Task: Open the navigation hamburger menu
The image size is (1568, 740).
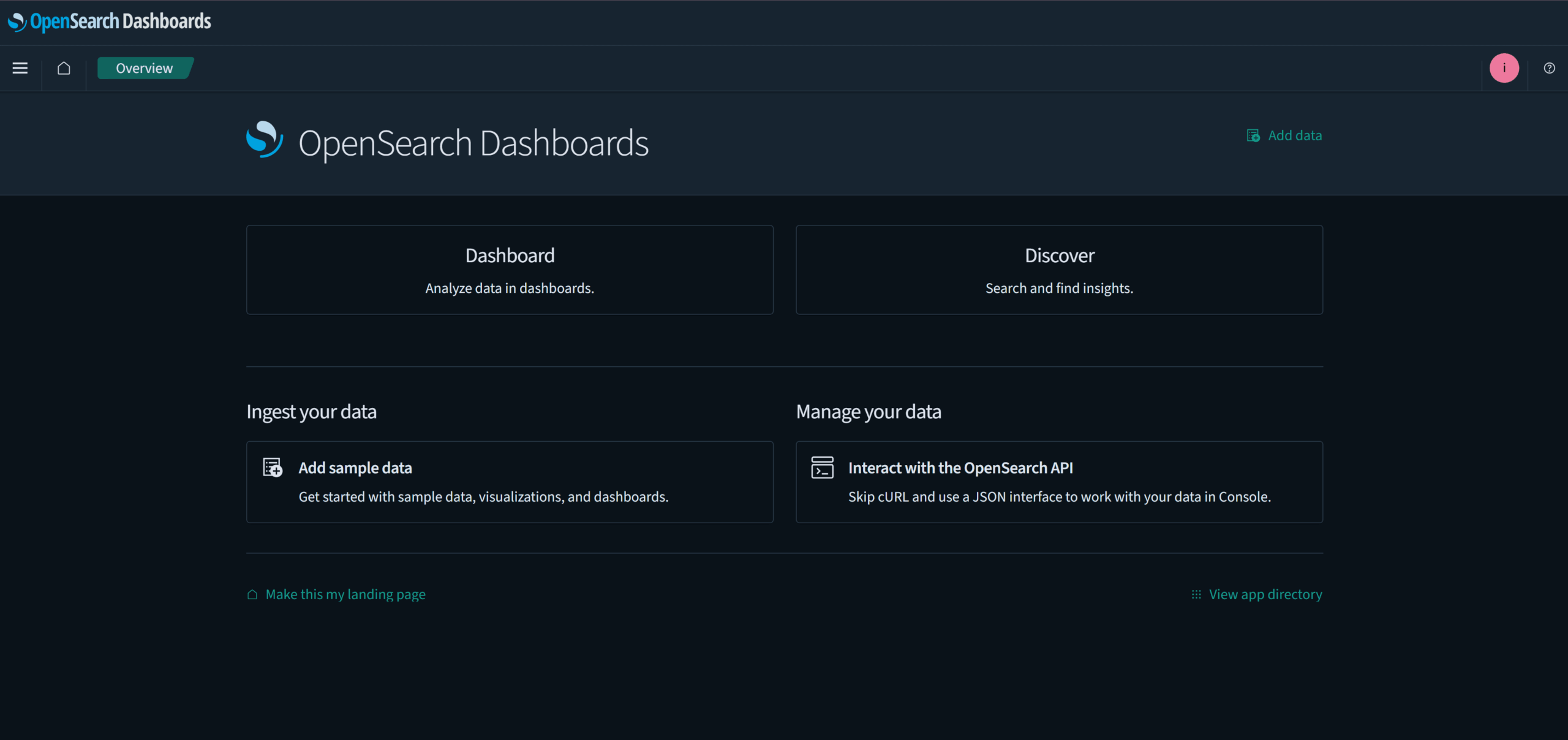Action: pyautogui.click(x=20, y=68)
